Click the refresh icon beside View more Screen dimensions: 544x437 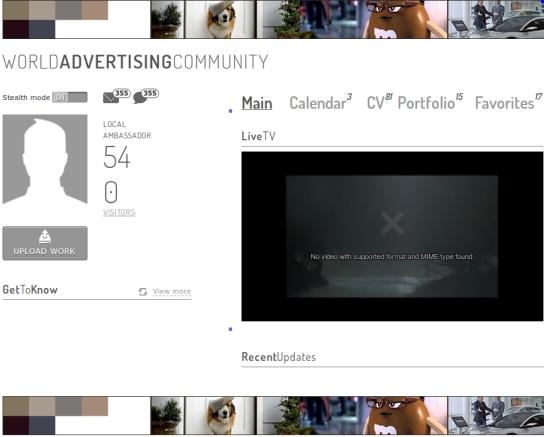click(x=143, y=292)
